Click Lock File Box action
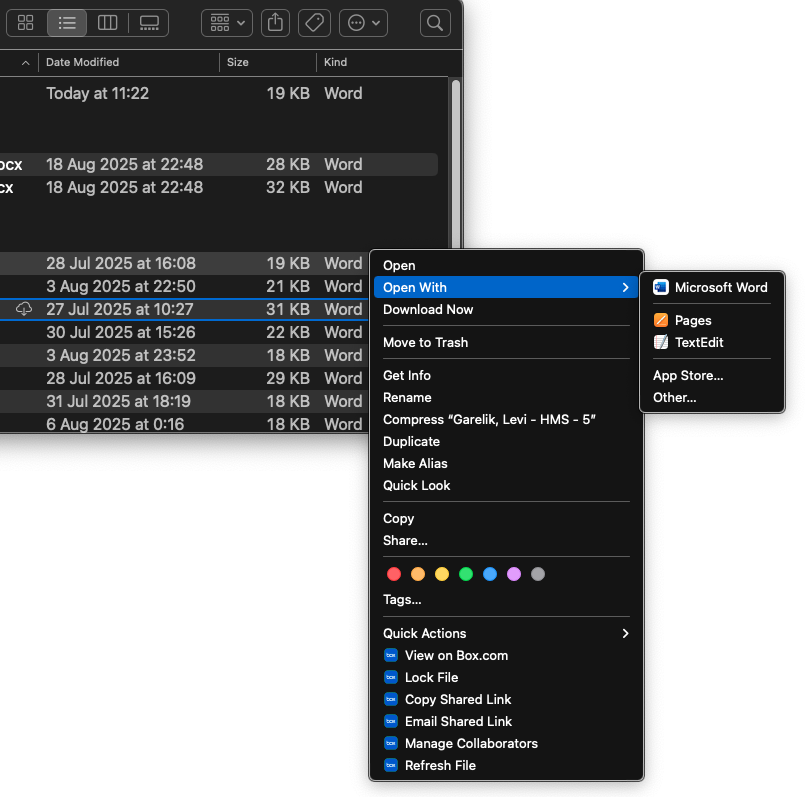The height and width of the screenshot is (797, 808). click(x=431, y=677)
